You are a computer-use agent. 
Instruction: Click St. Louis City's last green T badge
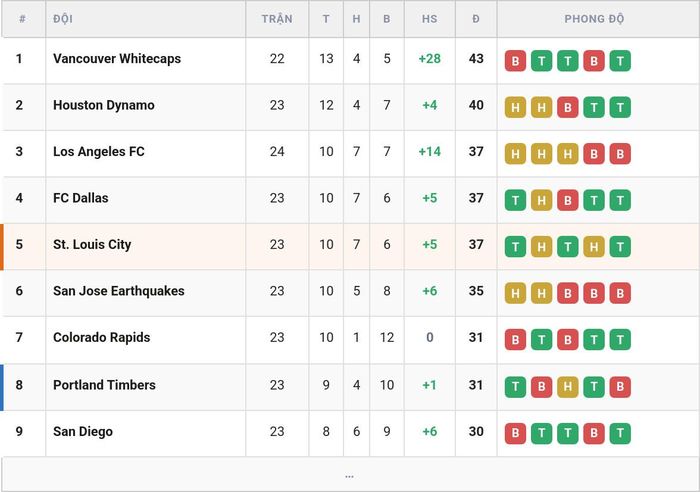click(620, 246)
